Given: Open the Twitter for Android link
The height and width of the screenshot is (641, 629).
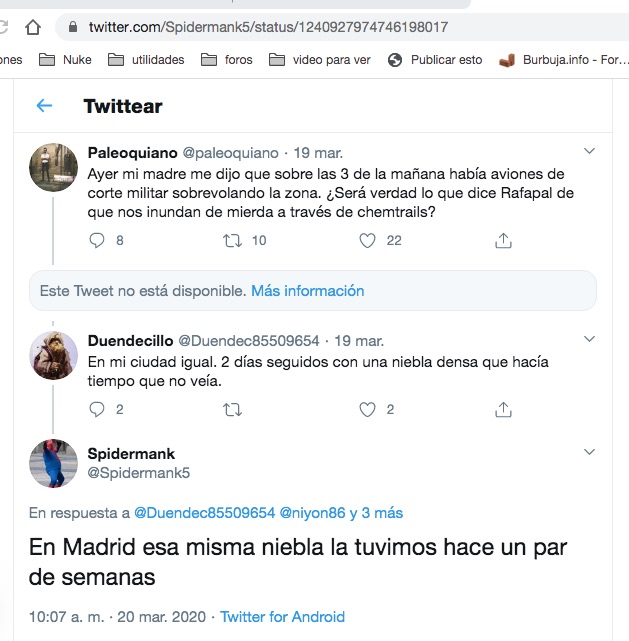Looking at the screenshot, I should click(283, 617).
